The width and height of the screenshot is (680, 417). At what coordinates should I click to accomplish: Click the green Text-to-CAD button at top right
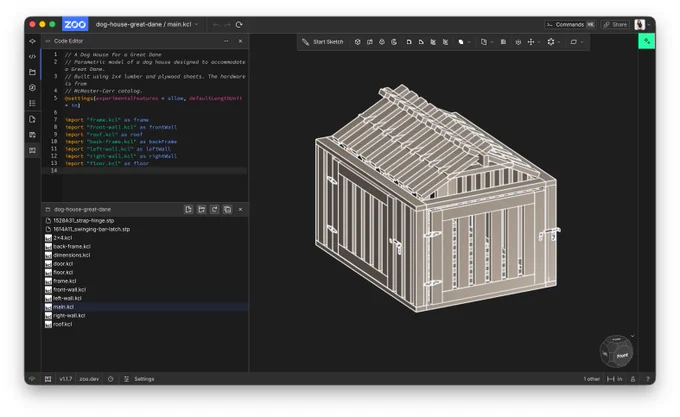(646, 41)
